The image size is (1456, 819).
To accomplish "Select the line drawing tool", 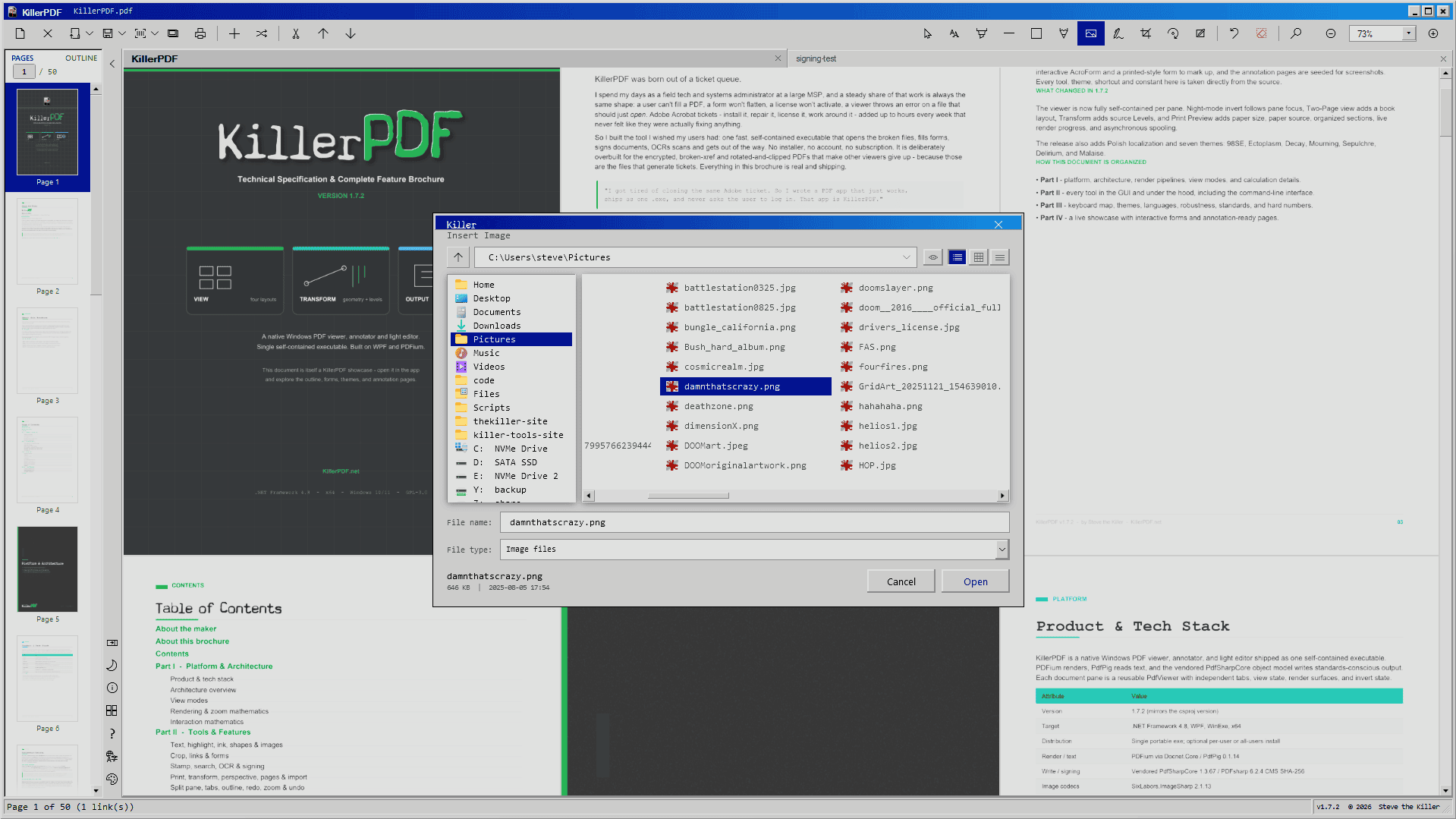I will click(1009, 33).
